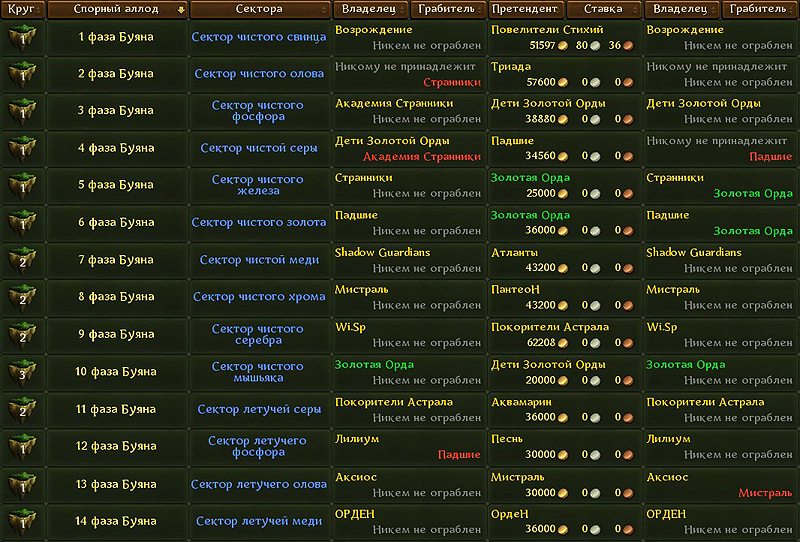The image size is (800, 542).
Task: Sort by the Сектора column header
Action: [259, 10]
